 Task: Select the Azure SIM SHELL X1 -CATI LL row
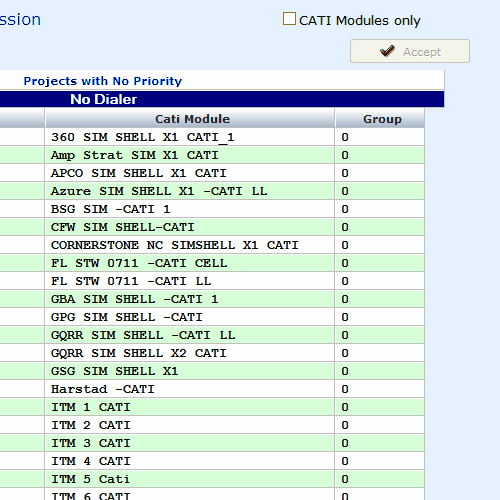[212, 191]
